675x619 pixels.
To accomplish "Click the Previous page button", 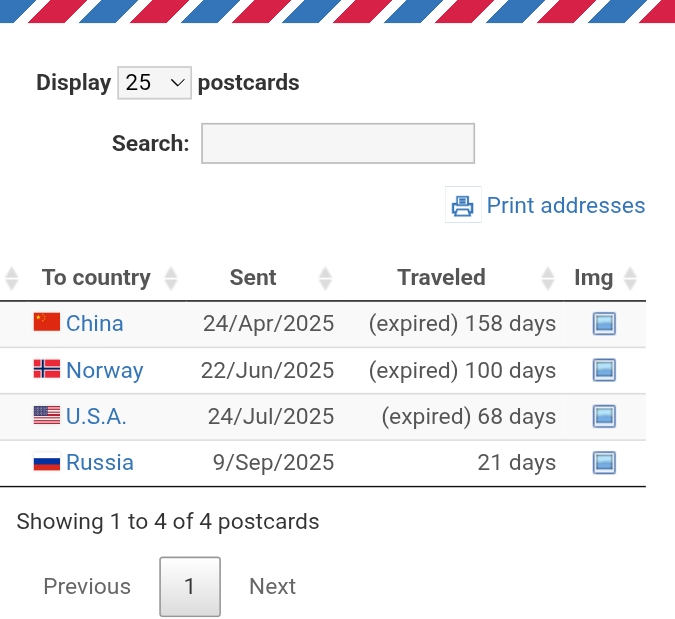I will pyautogui.click(x=87, y=587).
